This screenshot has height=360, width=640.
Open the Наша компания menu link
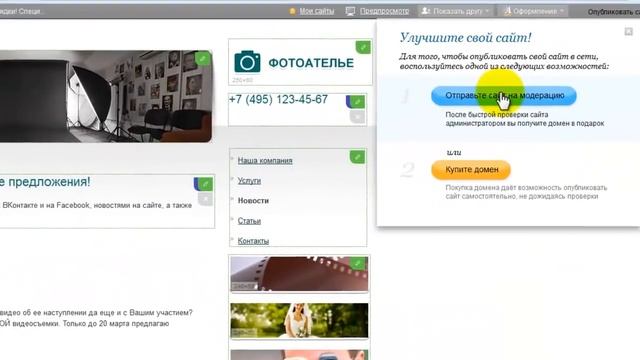[x=265, y=160]
